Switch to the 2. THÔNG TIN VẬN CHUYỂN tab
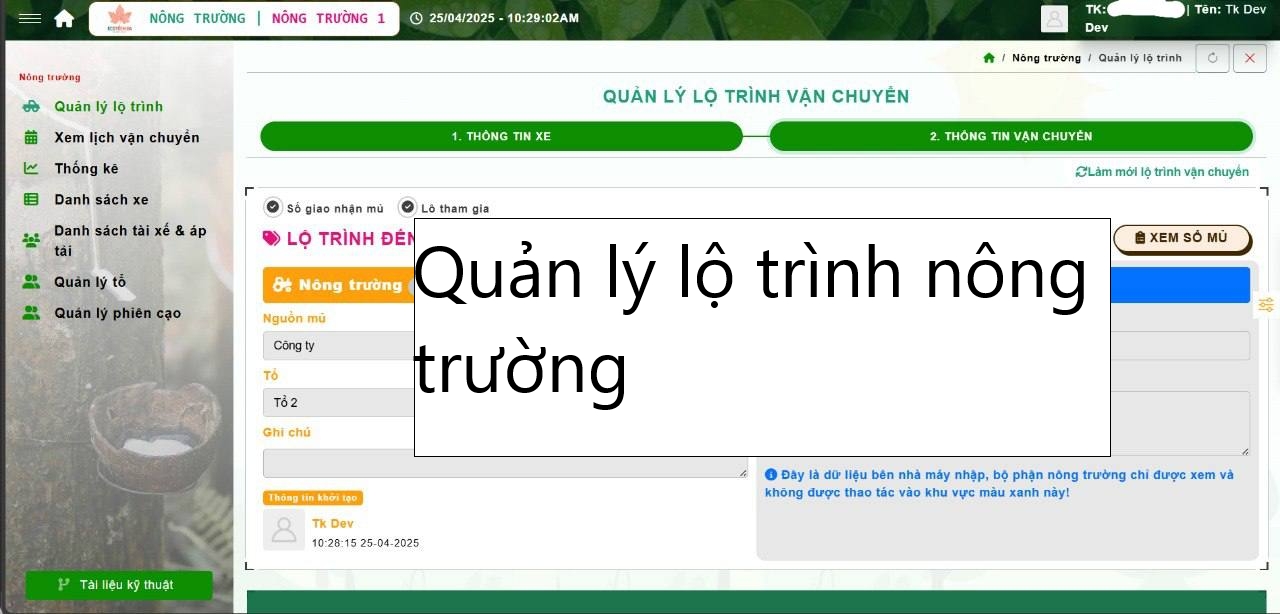The width and height of the screenshot is (1280, 614). [x=1011, y=136]
